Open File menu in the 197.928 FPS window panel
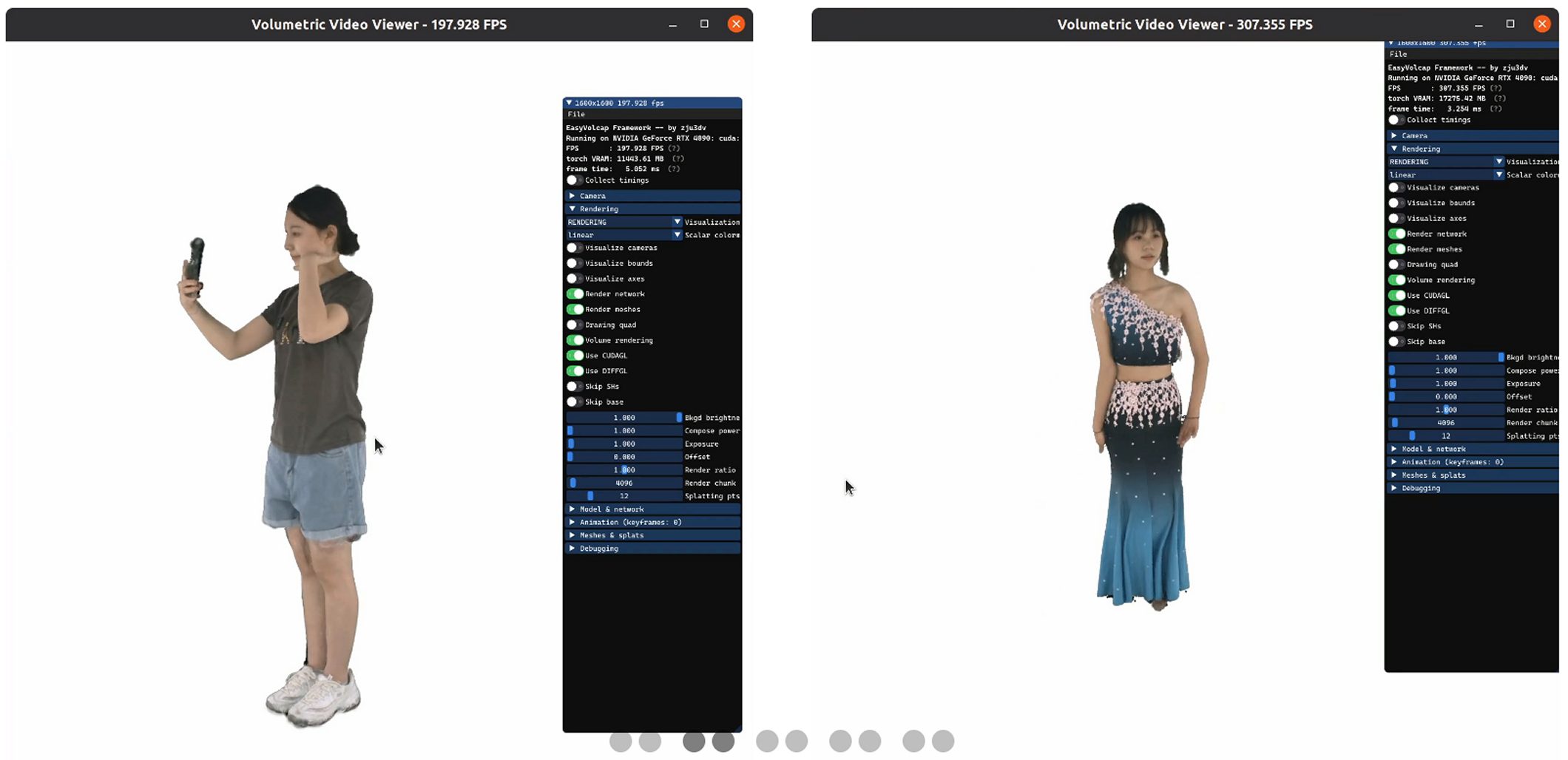This screenshot has height=760, width=1568. tap(576, 115)
